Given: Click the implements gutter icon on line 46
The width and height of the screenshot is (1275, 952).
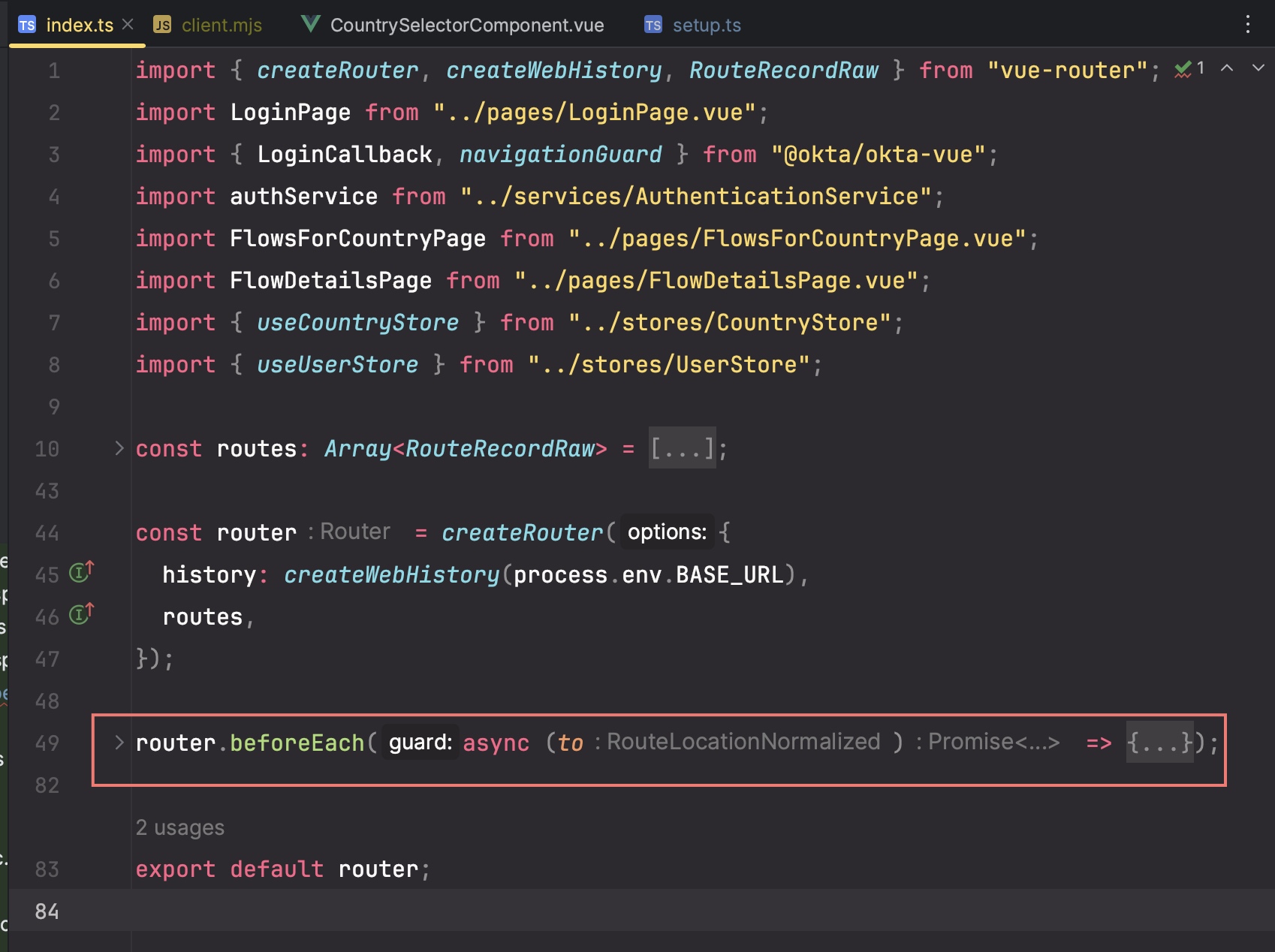Looking at the screenshot, I should pyautogui.click(x=81, y=614).
